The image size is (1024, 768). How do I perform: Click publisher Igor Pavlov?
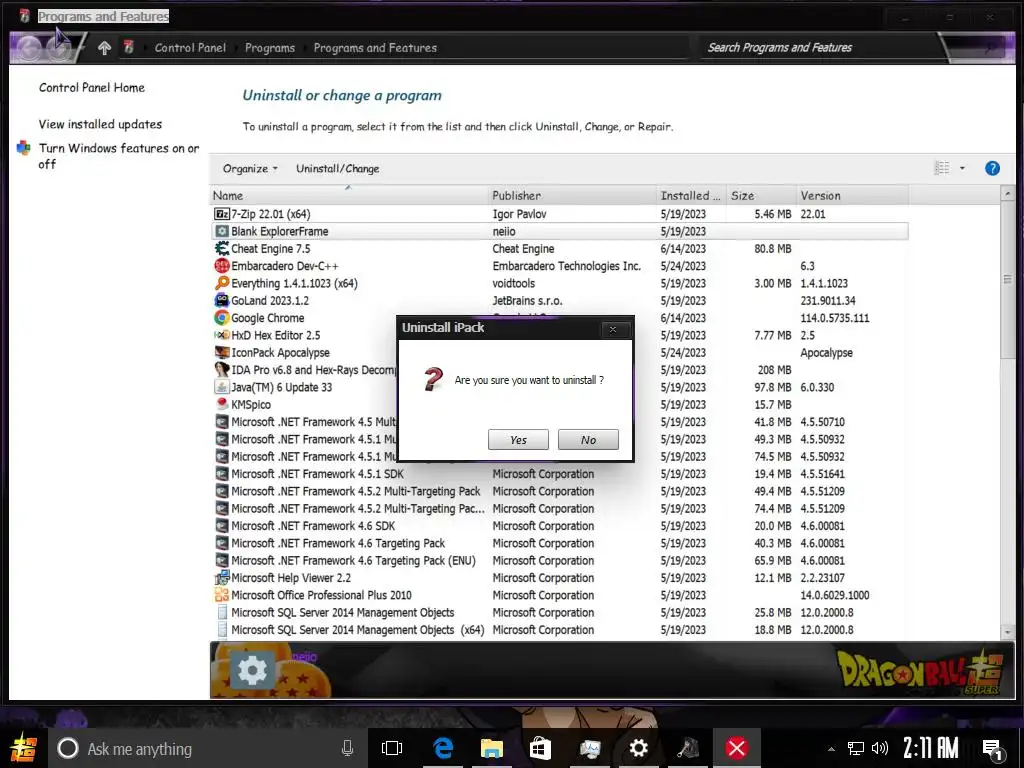pos(519,214)
